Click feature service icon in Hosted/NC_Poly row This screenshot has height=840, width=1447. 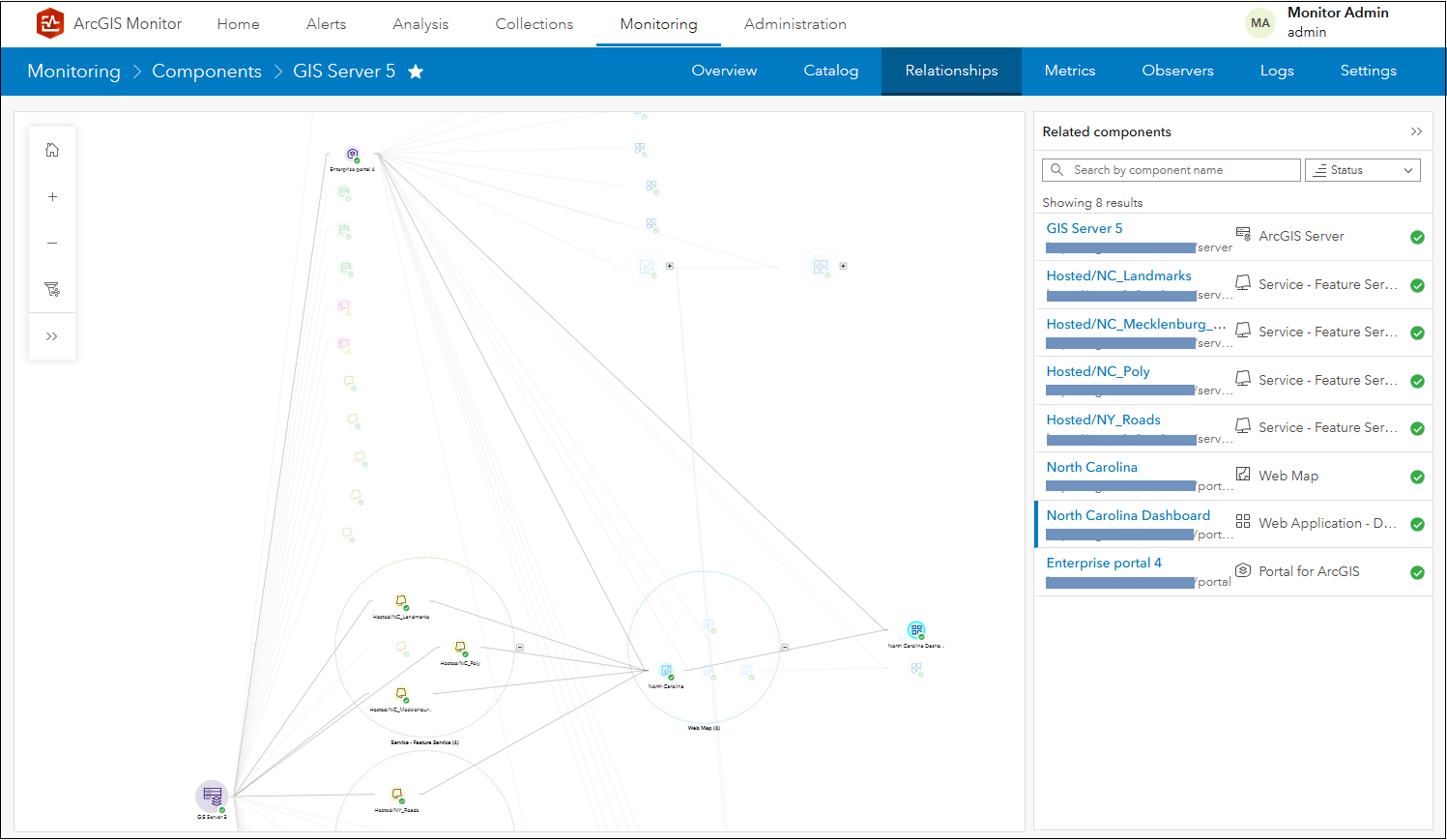[1243, 379]
